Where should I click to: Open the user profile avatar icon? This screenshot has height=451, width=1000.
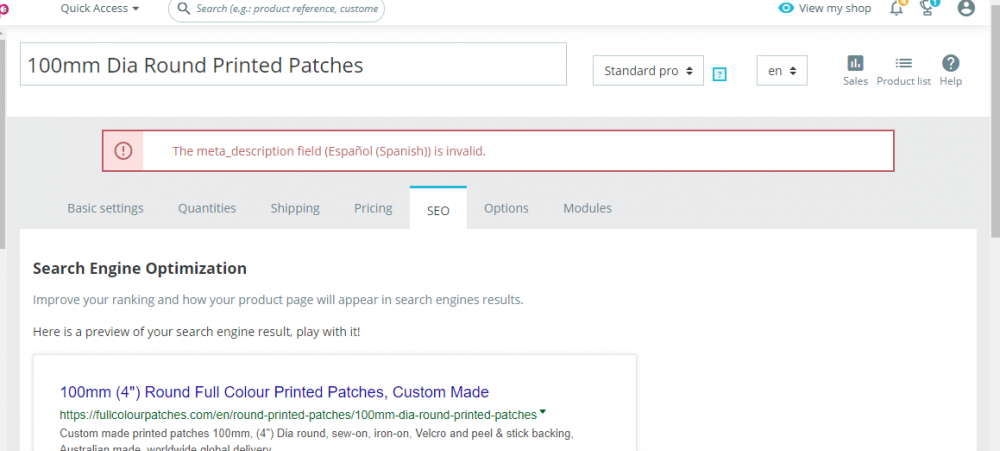pyautogui.click(x=966, y=8)
